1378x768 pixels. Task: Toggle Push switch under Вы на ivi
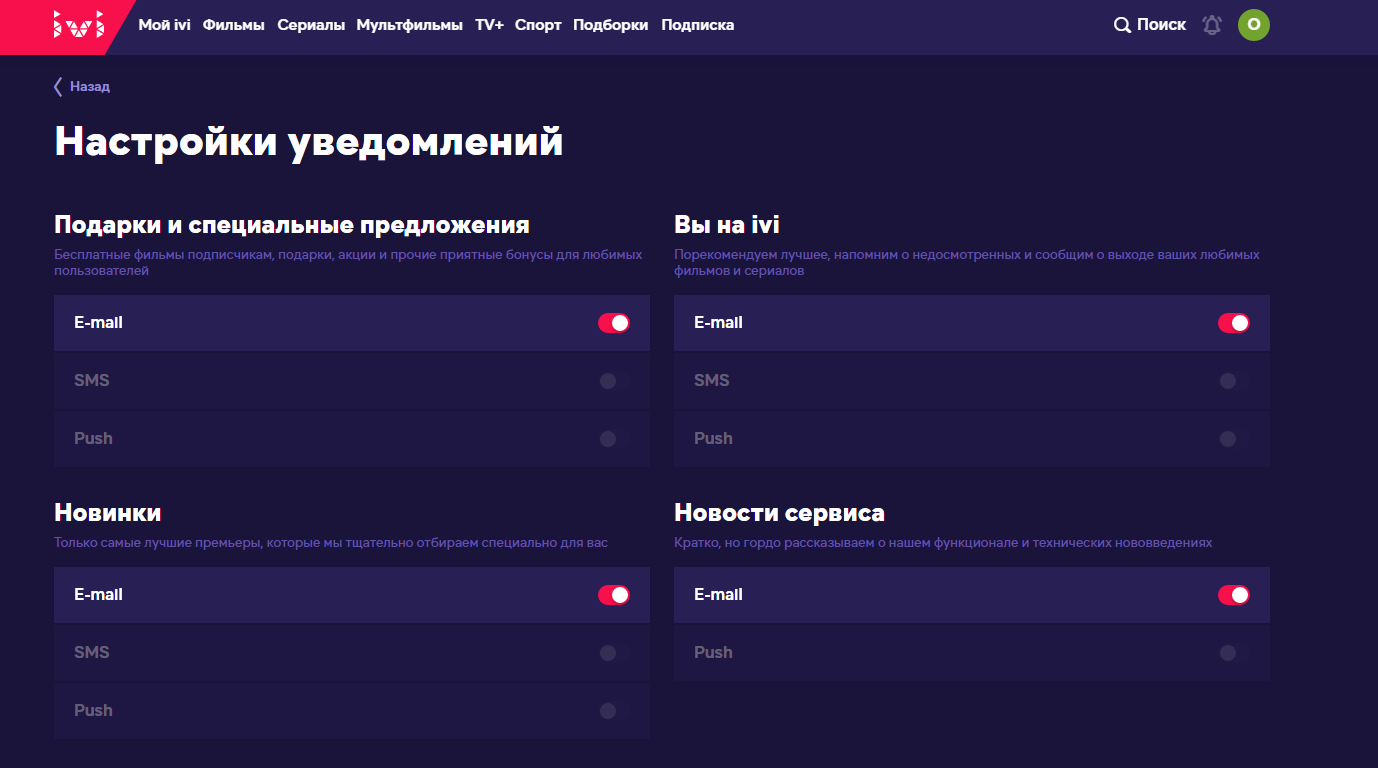[x=1234, y=439]
